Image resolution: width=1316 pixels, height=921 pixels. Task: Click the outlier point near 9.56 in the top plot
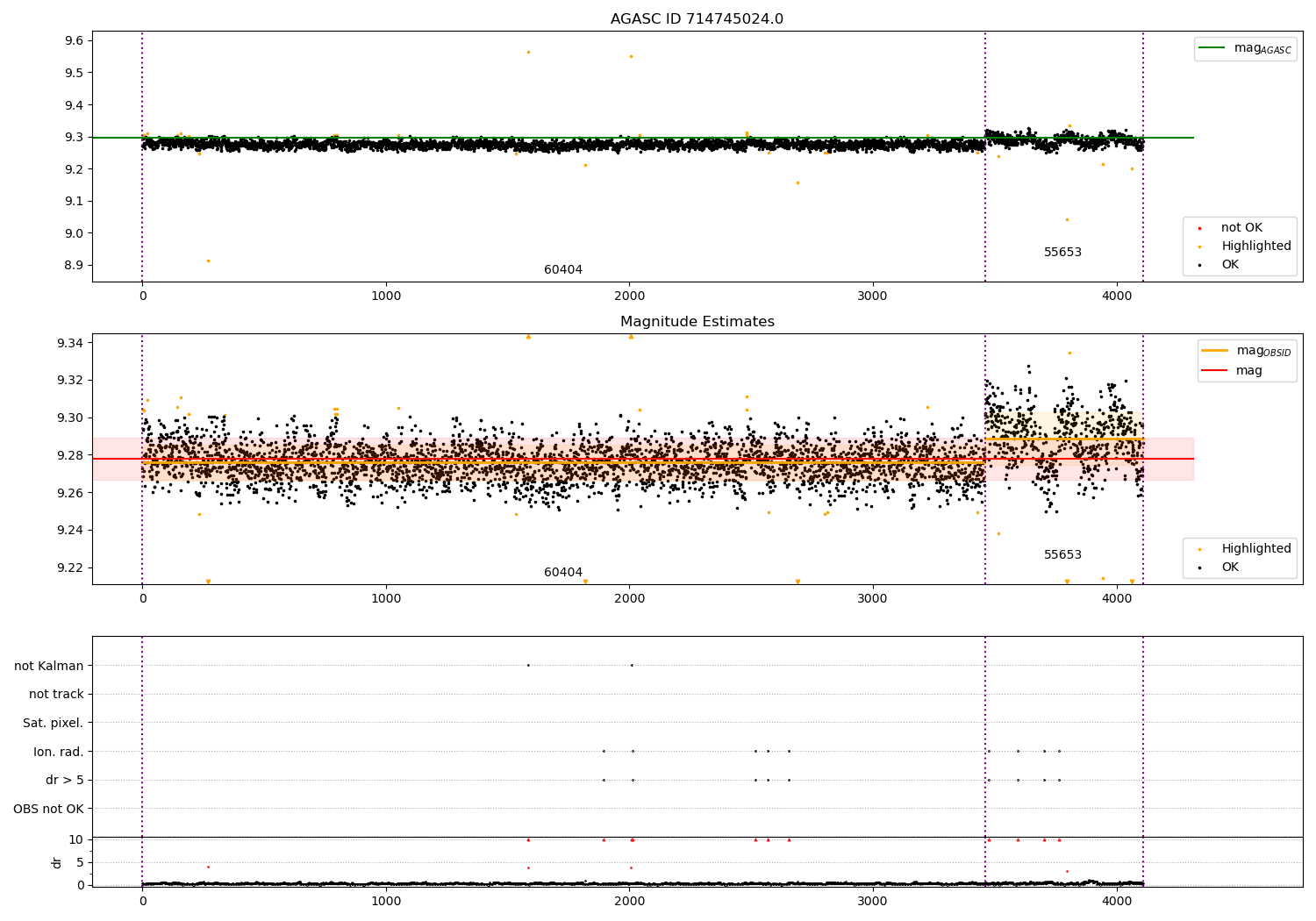[528, 52]
